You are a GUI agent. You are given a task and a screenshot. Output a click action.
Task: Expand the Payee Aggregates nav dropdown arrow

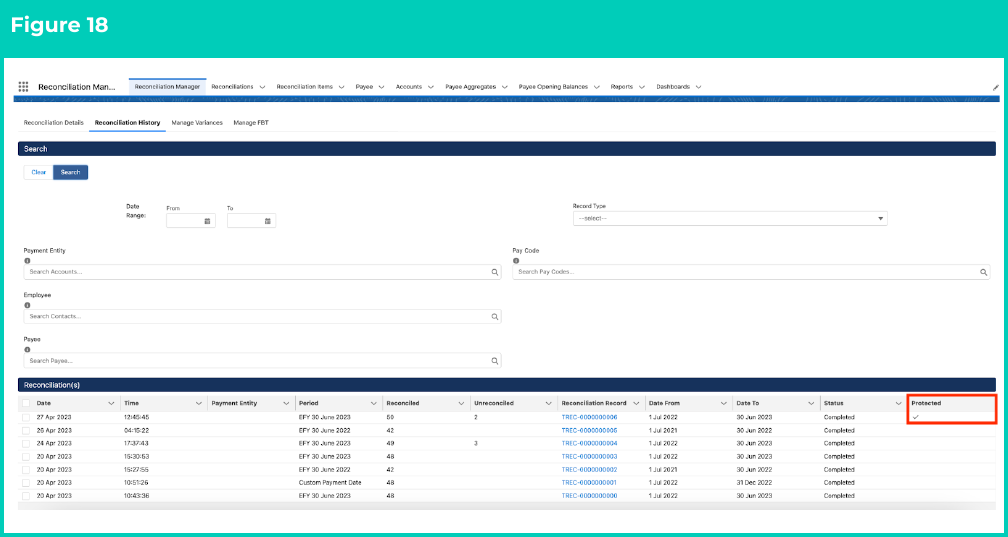tap(504, 87)
